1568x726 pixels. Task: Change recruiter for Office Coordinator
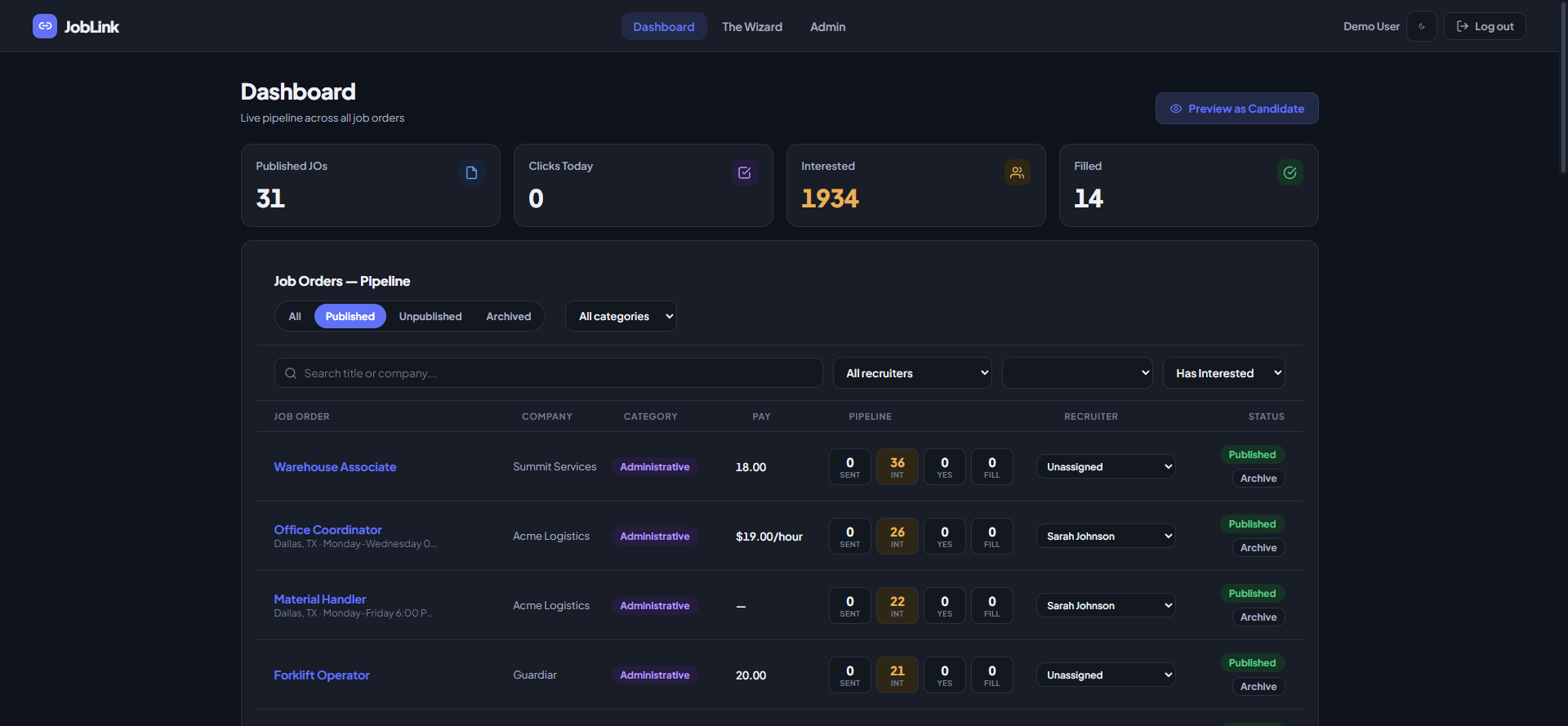click(x=1106, y=536)
